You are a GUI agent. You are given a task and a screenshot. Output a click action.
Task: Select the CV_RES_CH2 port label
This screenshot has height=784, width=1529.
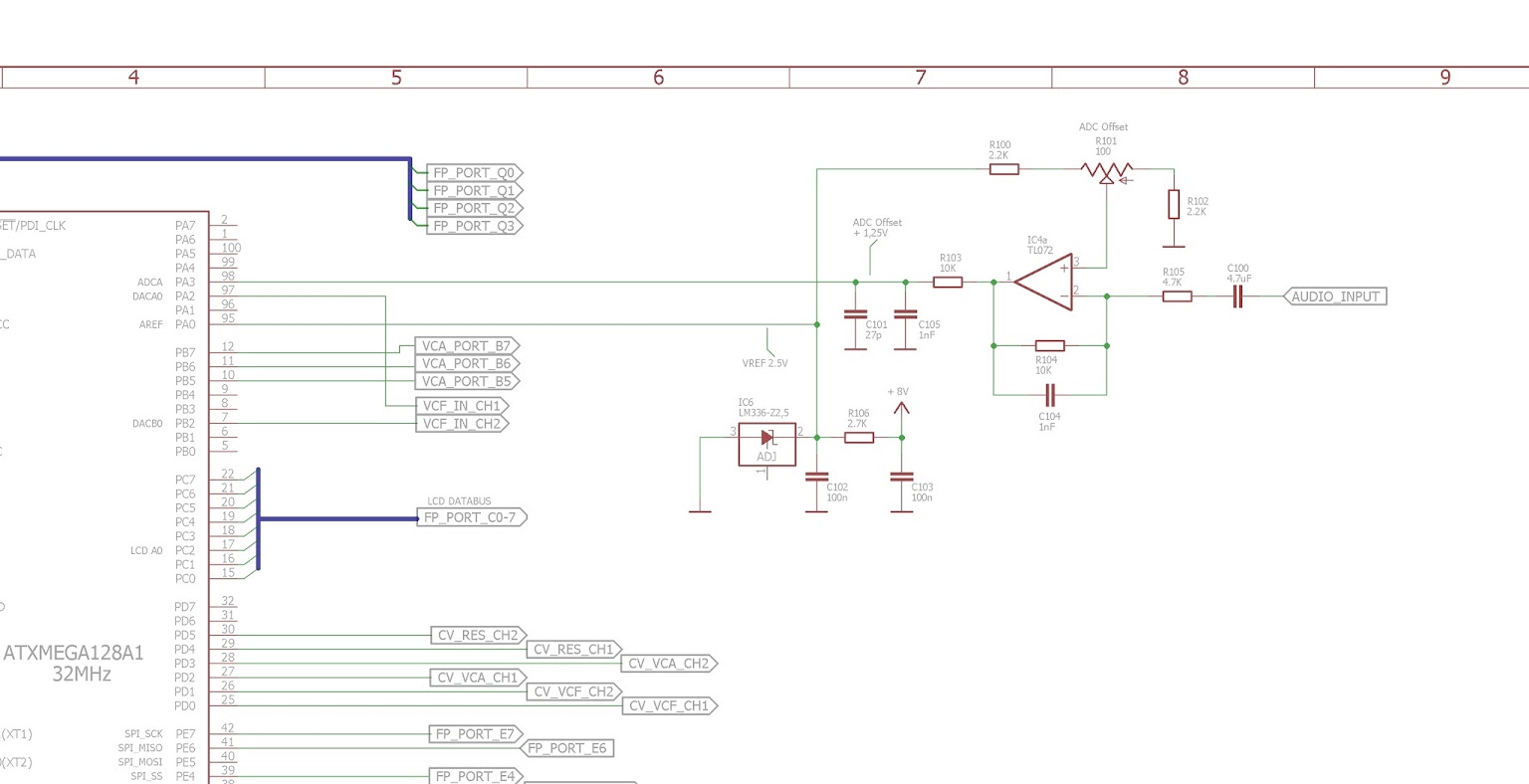(478, 636)
